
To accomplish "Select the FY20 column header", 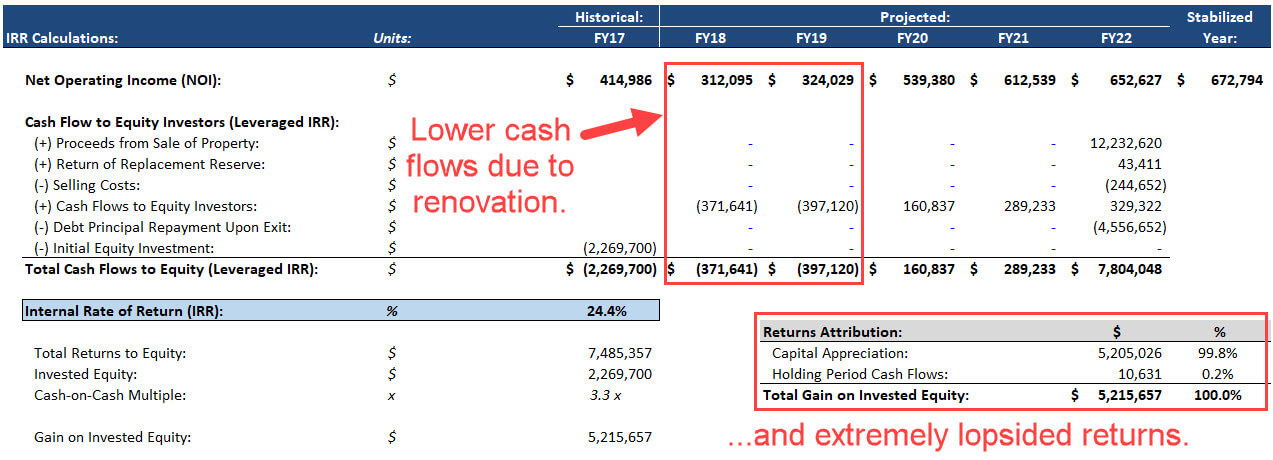I will tap(914, 39).
